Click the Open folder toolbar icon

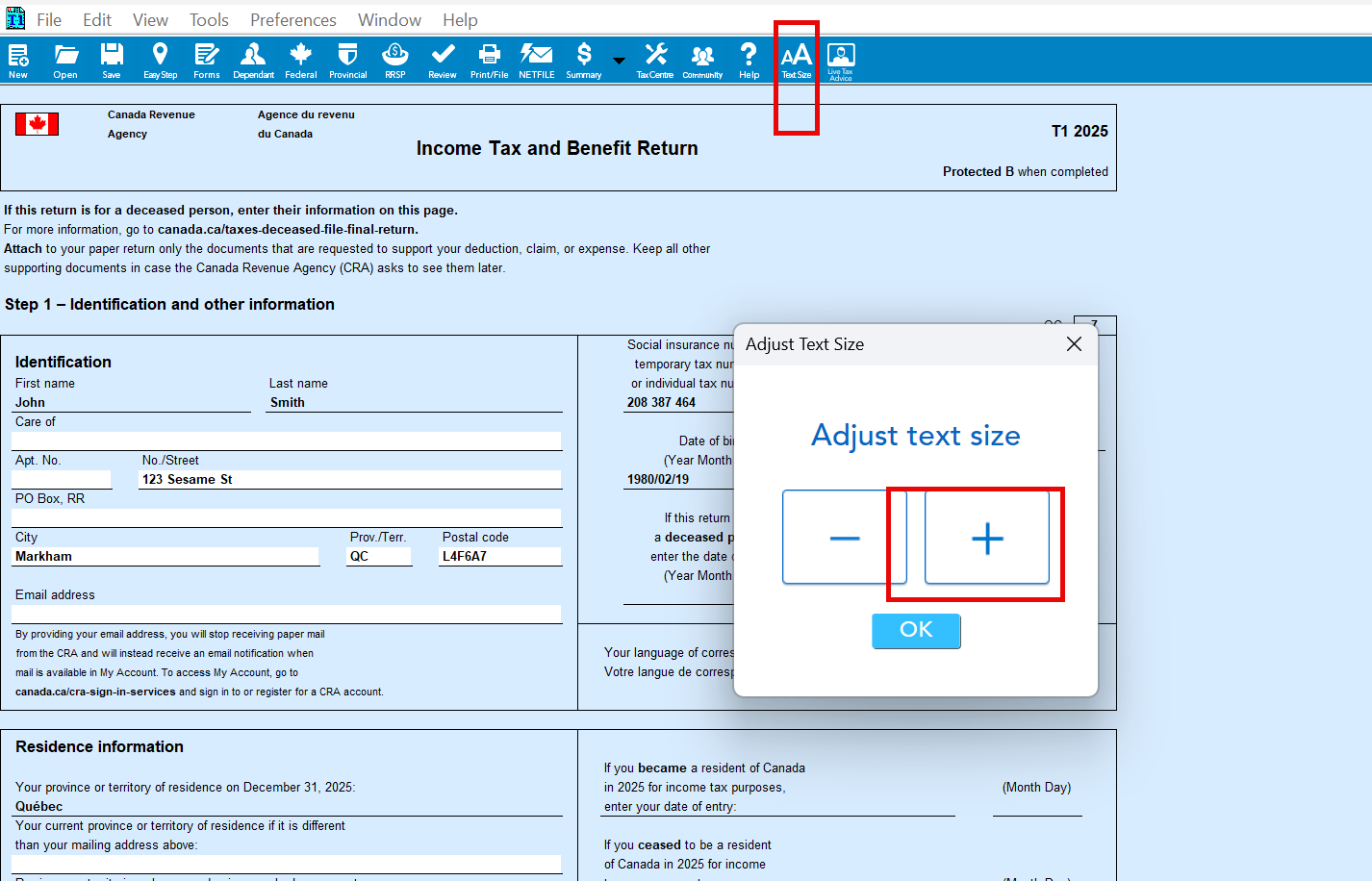pyautogui.click(x=65, y=61)
